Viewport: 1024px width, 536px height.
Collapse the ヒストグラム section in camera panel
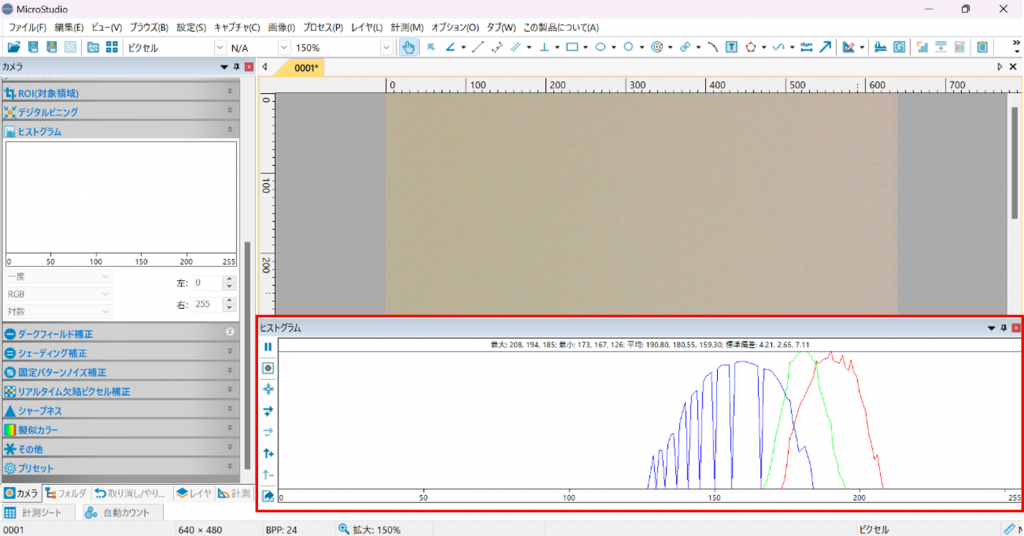pos(230,130)
